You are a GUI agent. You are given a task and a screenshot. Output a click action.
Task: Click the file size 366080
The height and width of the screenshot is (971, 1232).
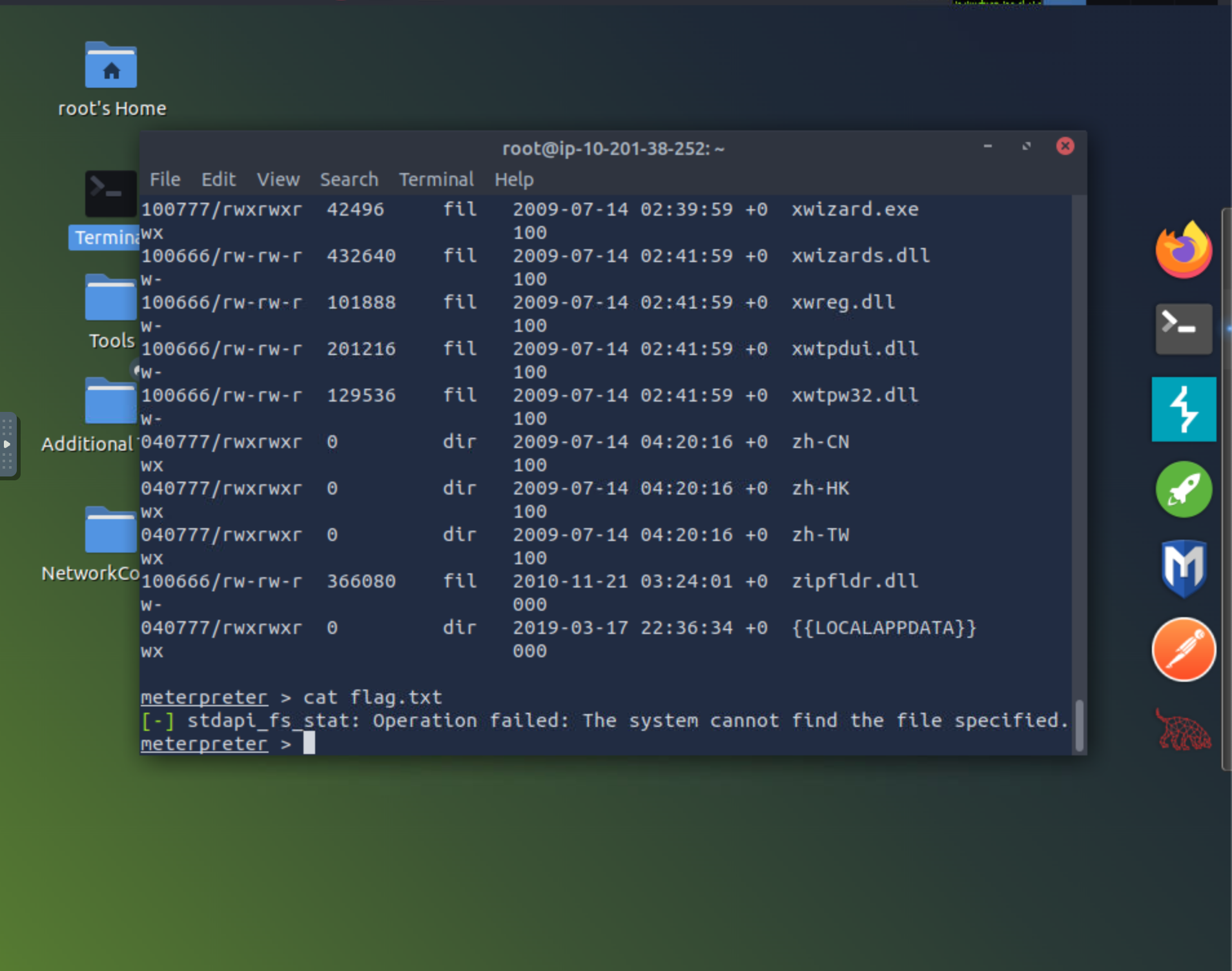tap(361, 581)
